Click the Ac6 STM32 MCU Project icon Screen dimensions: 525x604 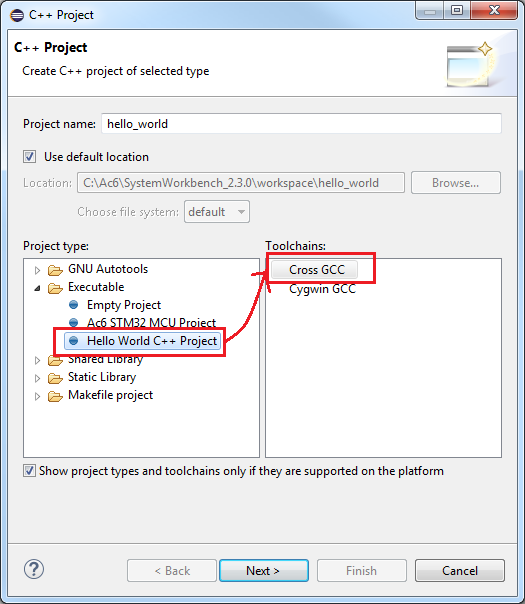(x=74, y=322)
